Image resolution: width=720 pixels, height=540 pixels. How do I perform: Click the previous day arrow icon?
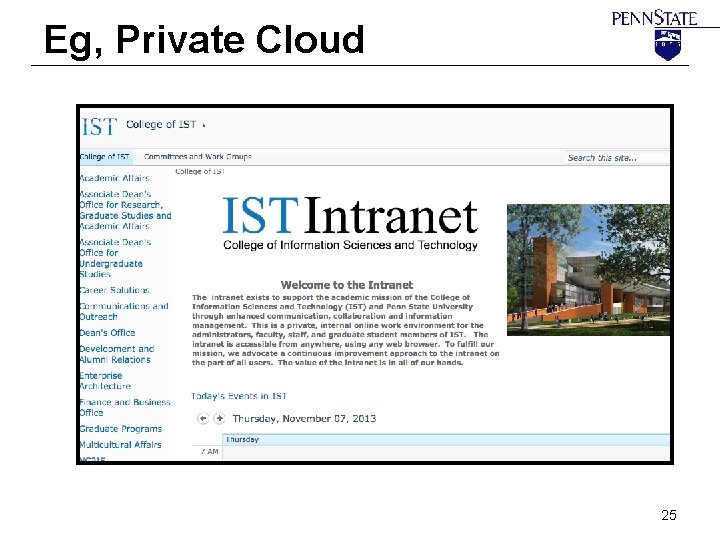[202, 418]
